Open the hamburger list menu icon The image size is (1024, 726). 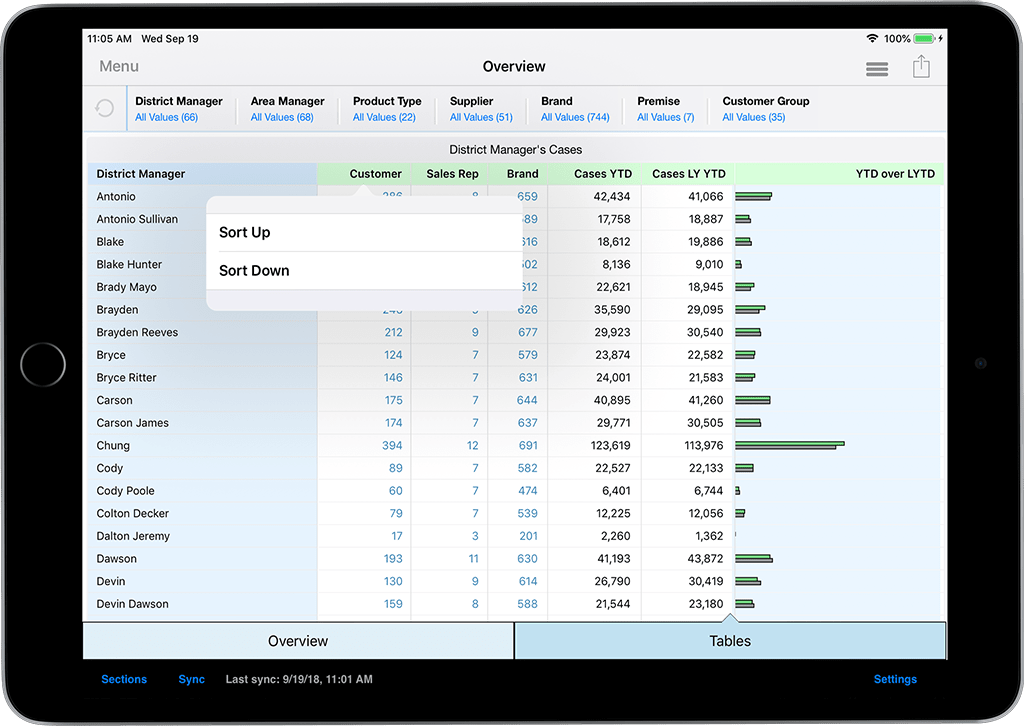[x=876, y=69]
